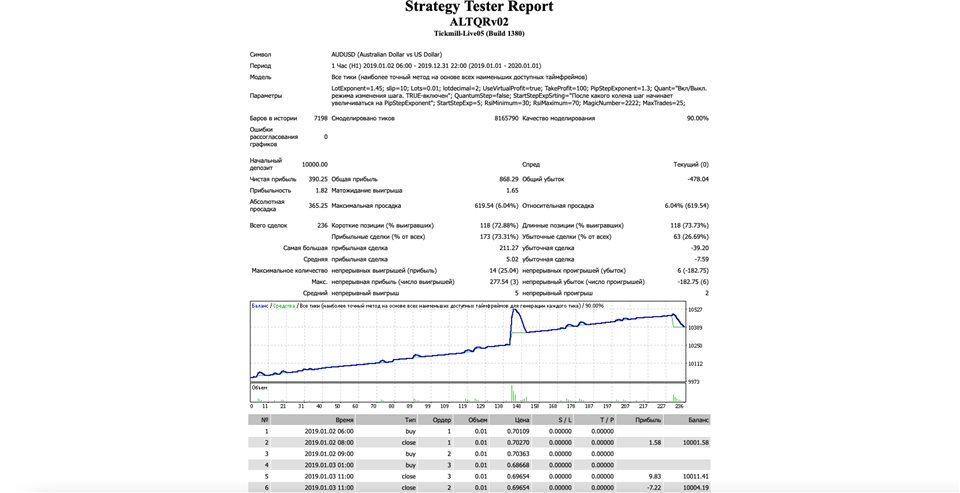Select profit cell '9.83' in row 5

click(x=655, y=476)
